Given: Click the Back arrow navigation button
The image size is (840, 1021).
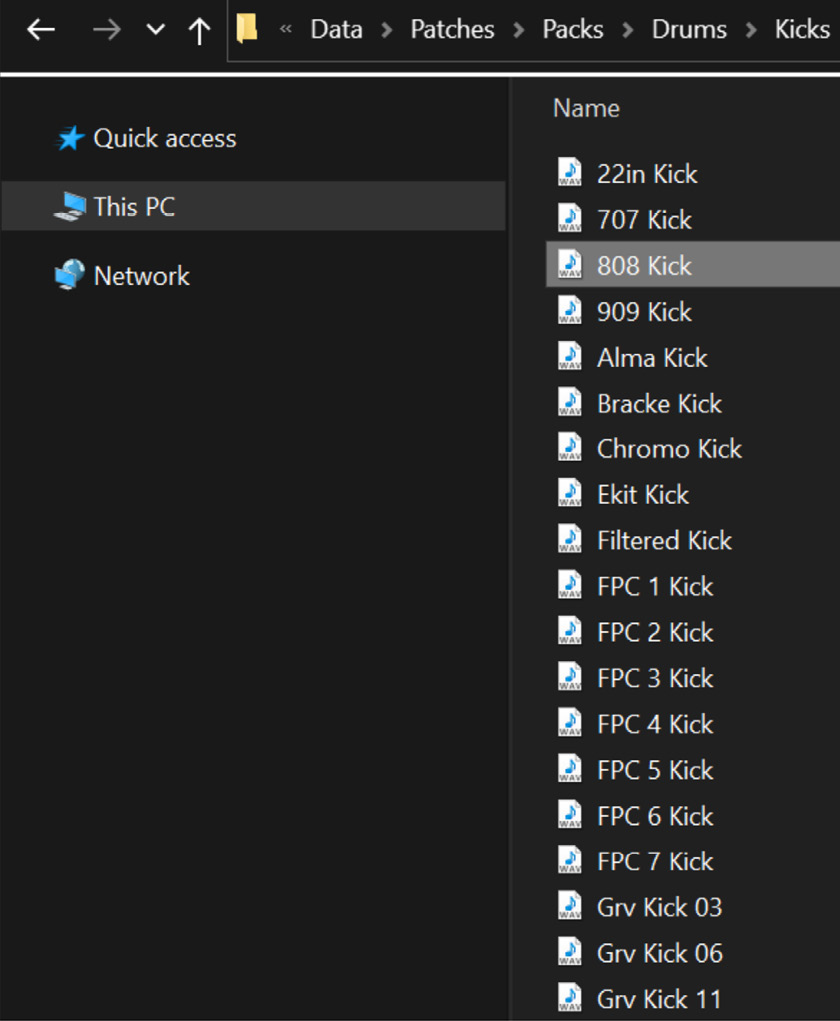Looking at the screenshot, I should (40, 30).
